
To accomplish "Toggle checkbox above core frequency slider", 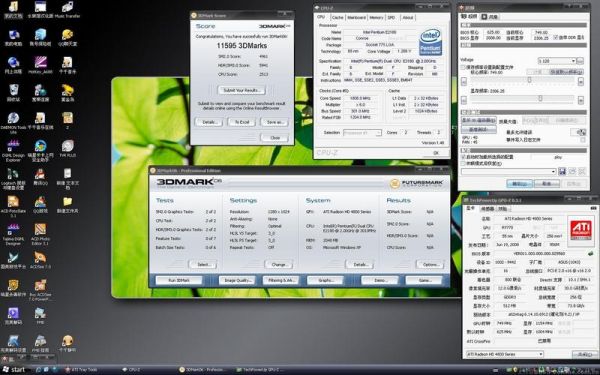I will coord(463,67).
